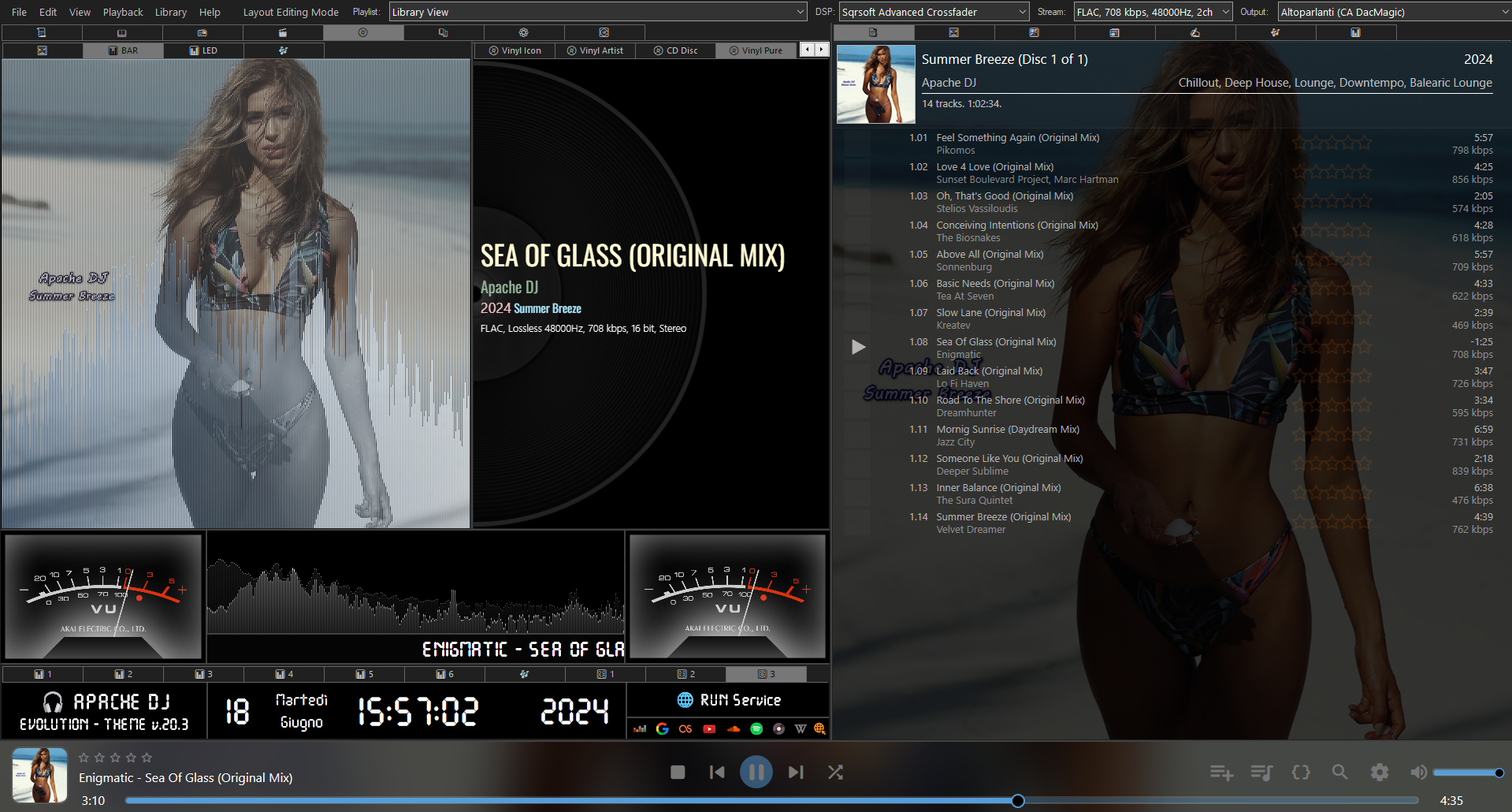
Task: Open the Help menu
Action: (210, 12)
